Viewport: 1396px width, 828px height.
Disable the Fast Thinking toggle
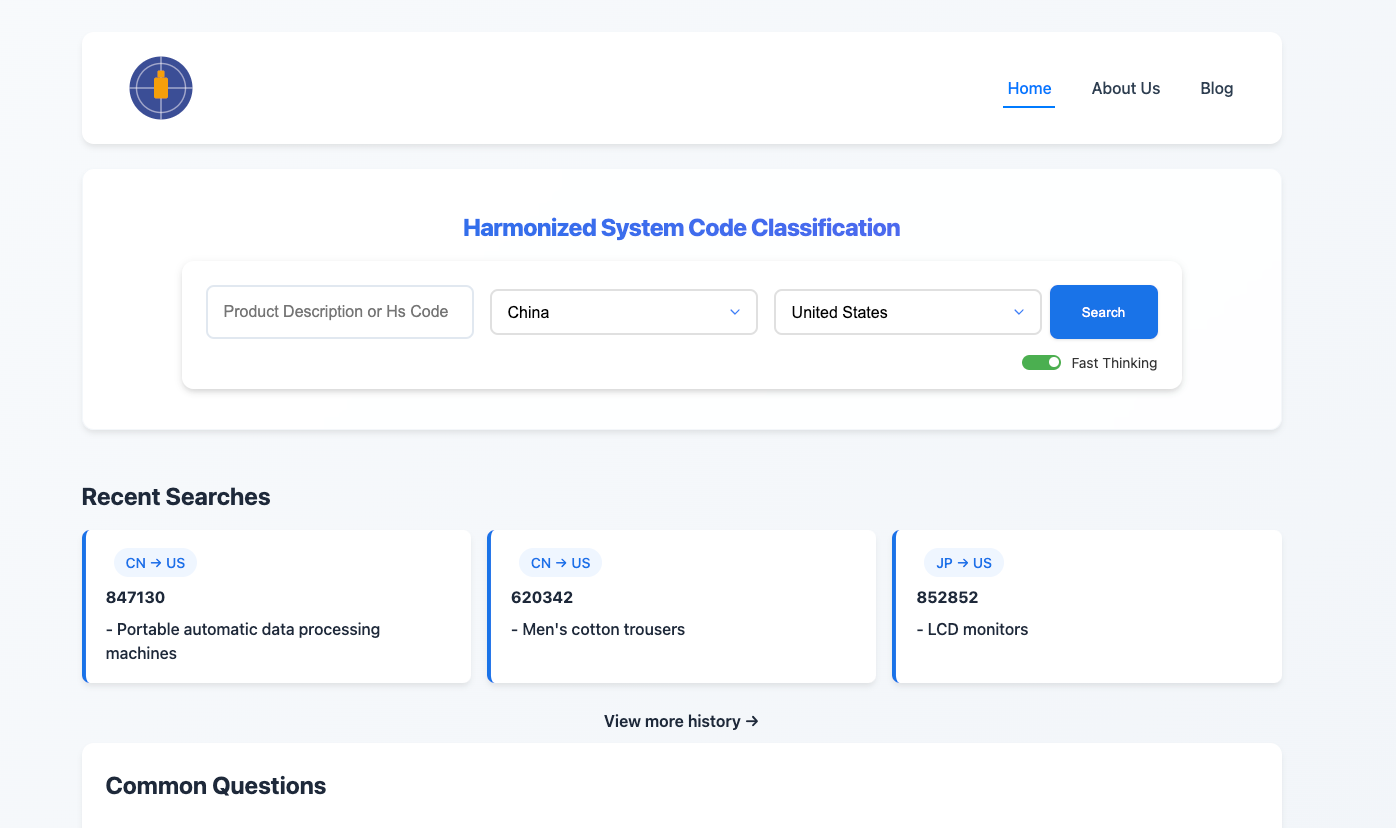click(1041, 362)
